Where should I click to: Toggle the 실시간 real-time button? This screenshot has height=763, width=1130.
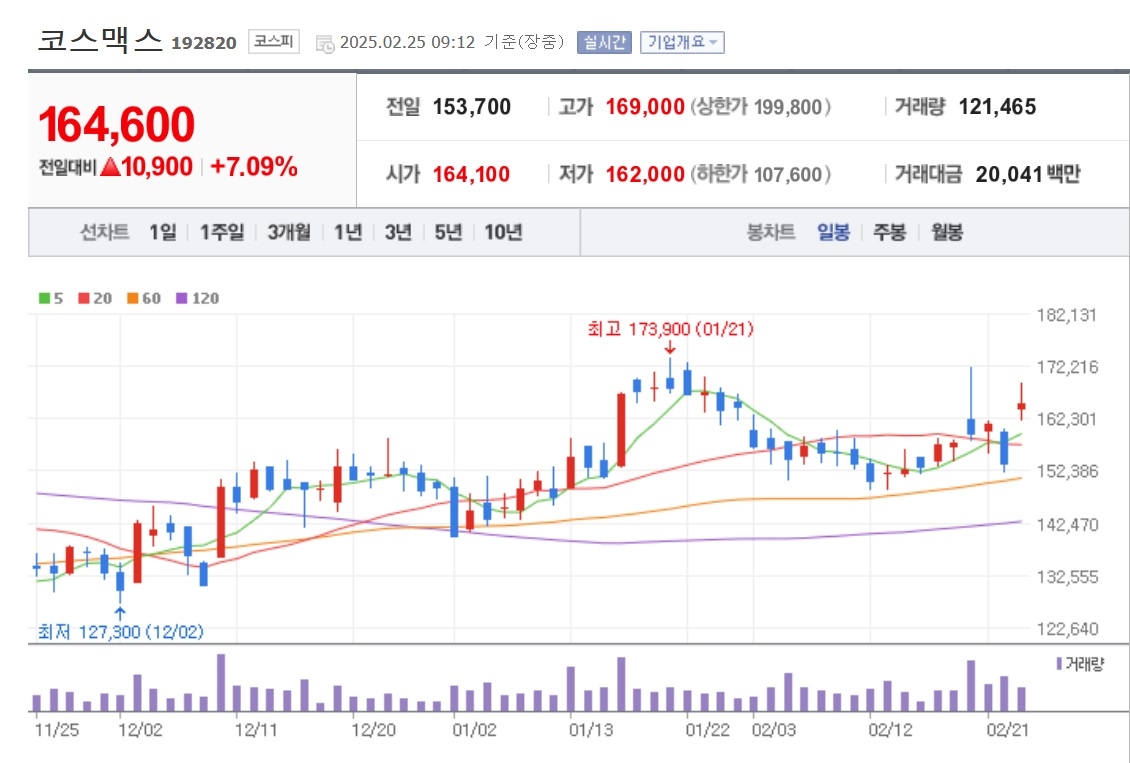tap(604, 43)
